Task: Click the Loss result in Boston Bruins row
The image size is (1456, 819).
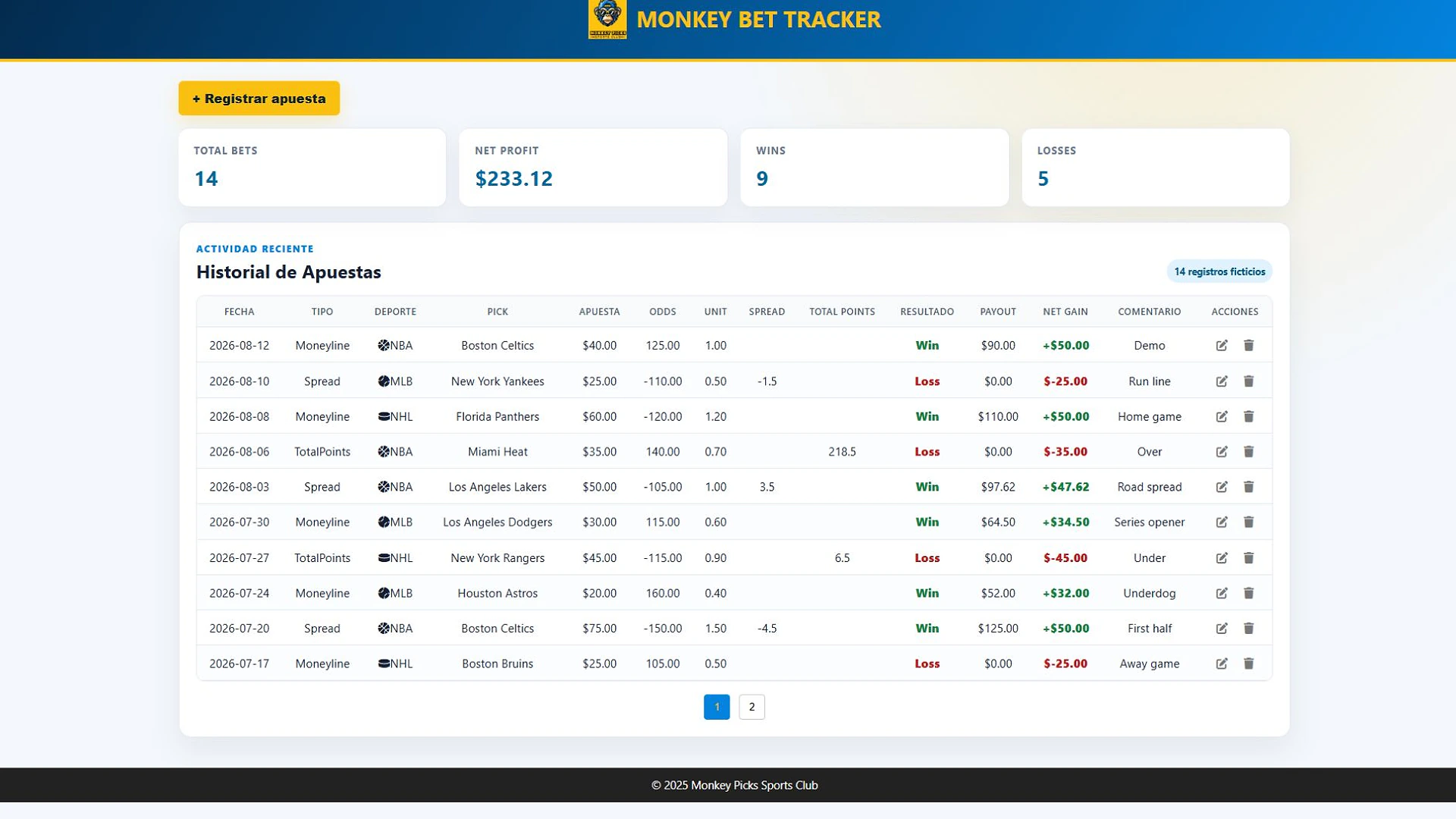Action: click(927, 664)
